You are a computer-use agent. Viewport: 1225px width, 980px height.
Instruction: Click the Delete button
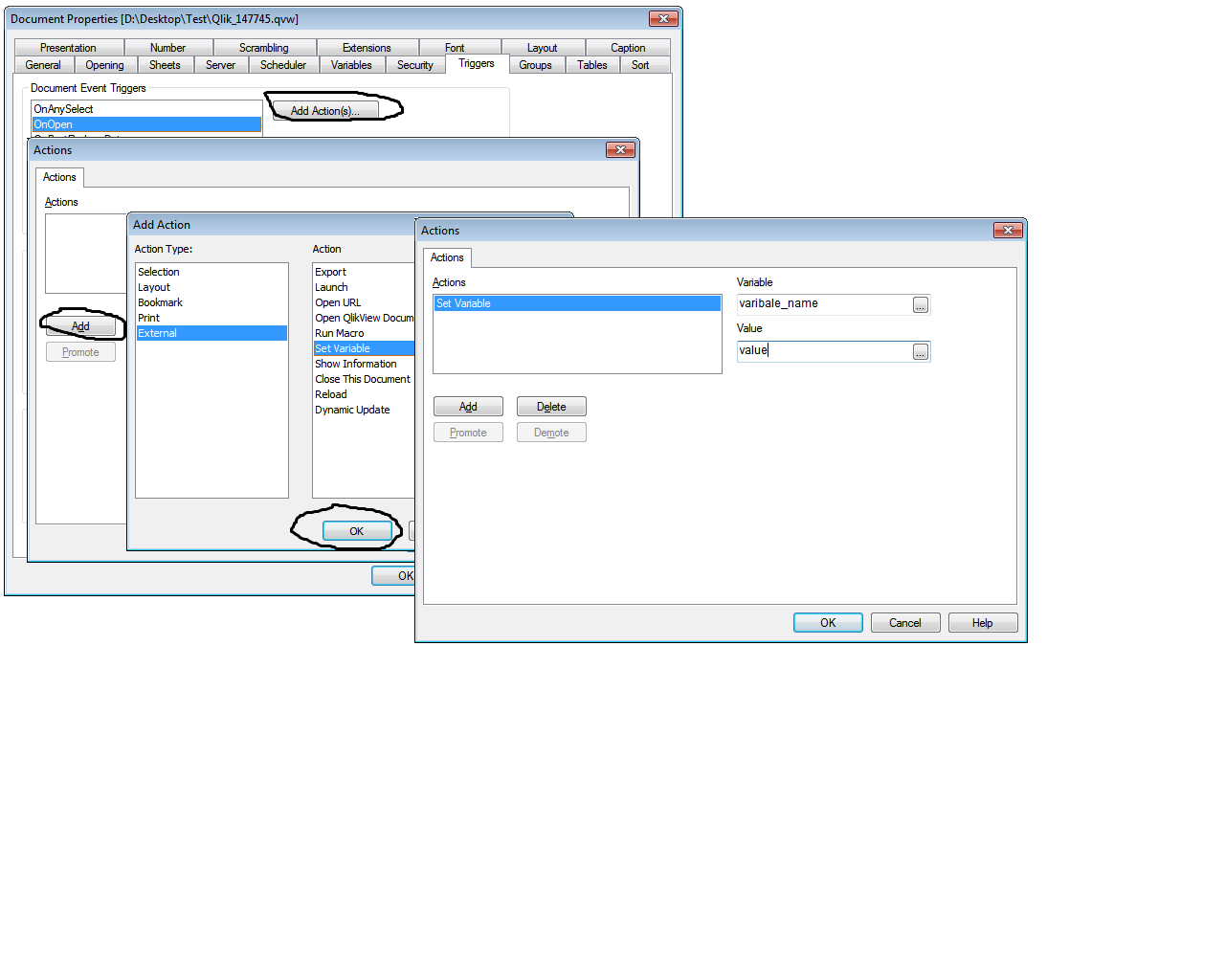tap(551, 407)
